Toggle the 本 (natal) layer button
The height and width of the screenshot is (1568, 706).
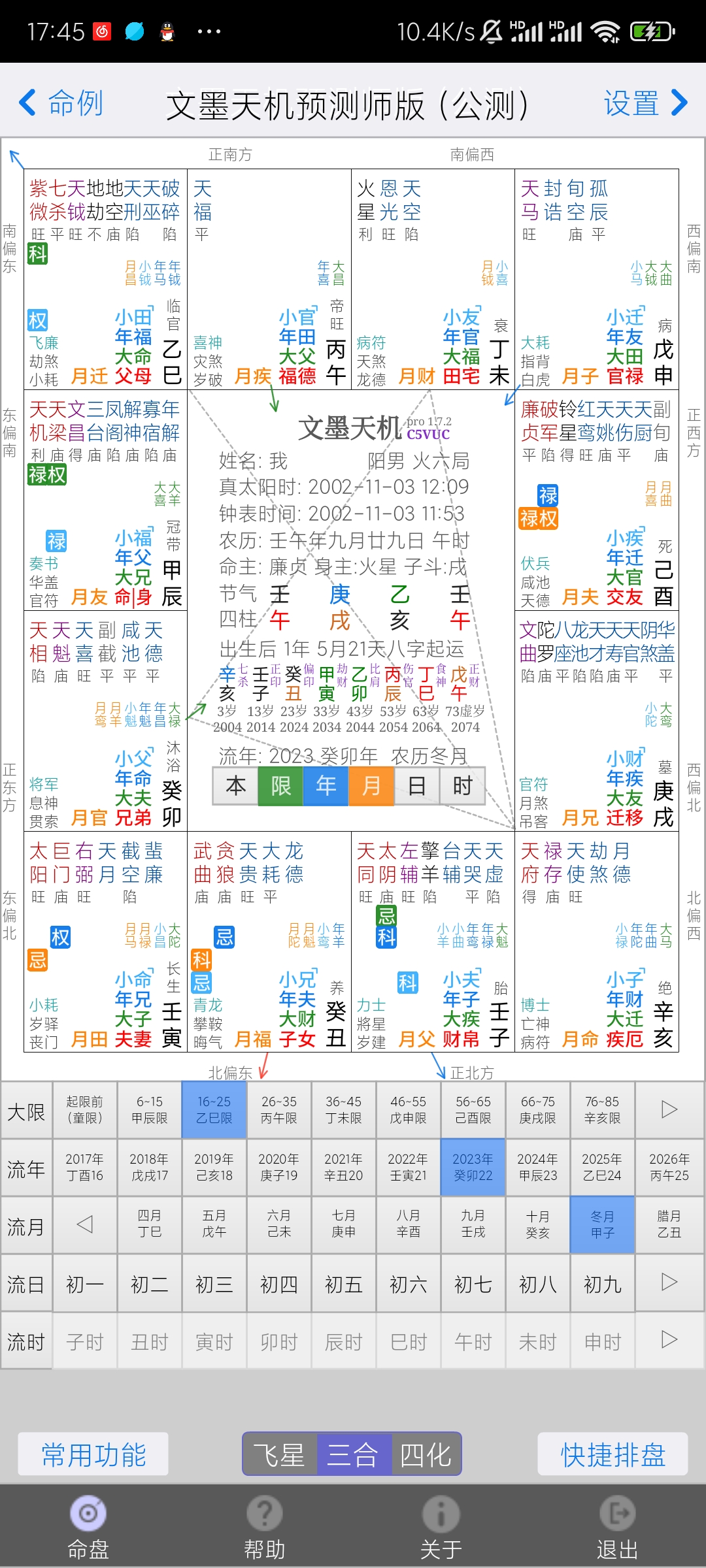235,786
